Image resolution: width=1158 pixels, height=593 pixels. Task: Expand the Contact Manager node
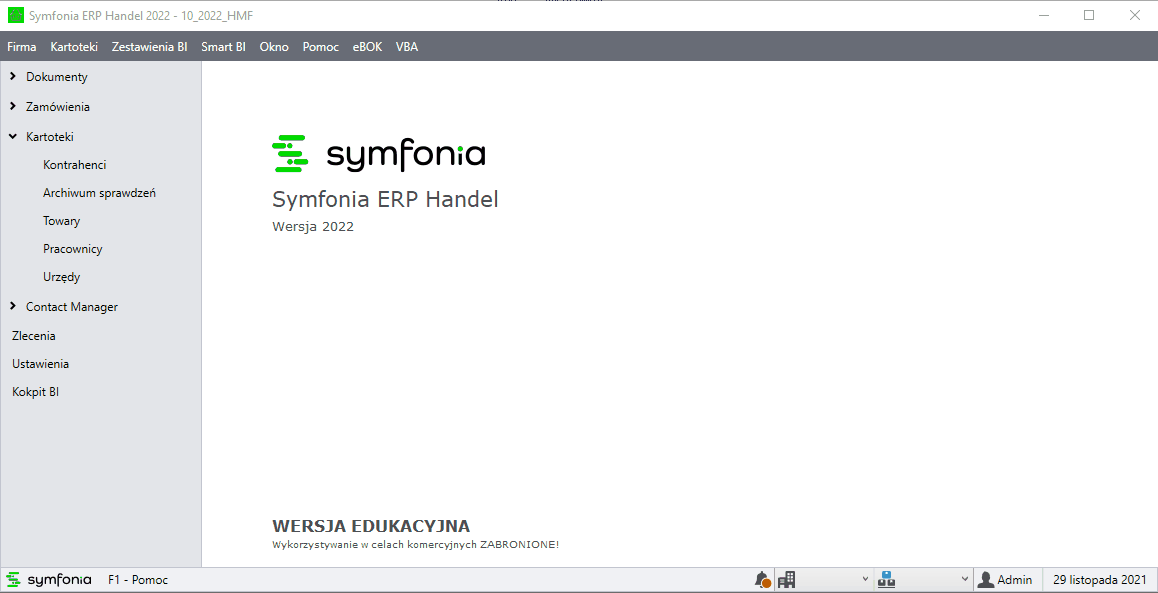click(x=13, y=306)
